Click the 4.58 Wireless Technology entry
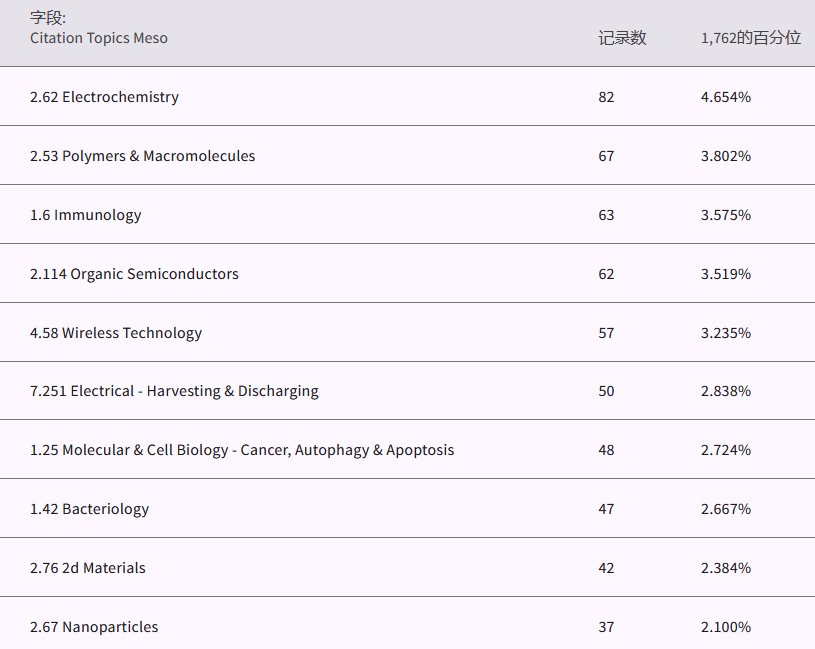 point(116,333)
